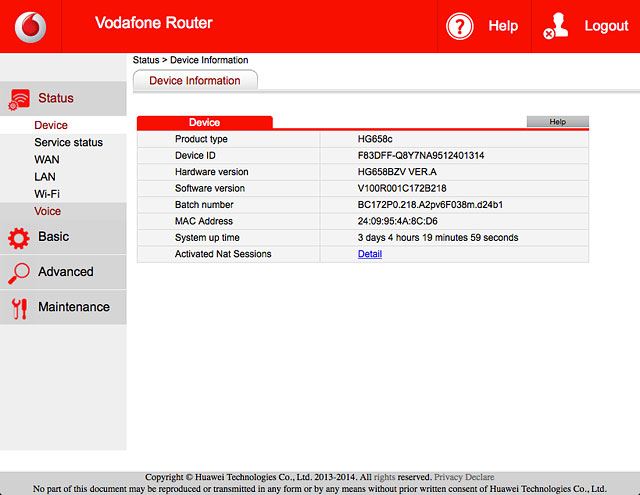This screenshot has width=640, height=495.
Task: Click the Vodafone Router title
Action: click(x=154, y=23)
